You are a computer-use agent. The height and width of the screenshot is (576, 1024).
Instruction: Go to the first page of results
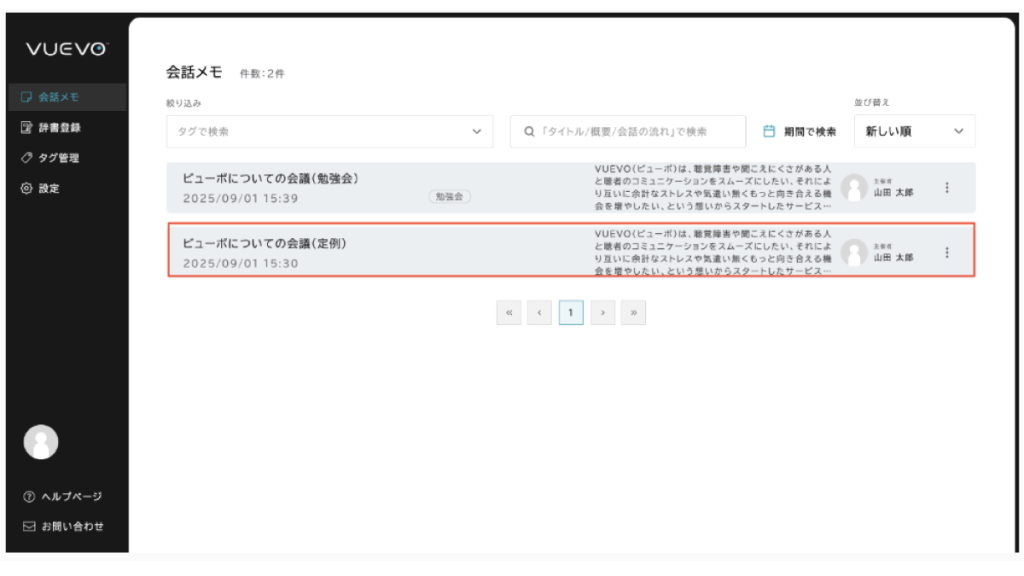tap(508, 313)
